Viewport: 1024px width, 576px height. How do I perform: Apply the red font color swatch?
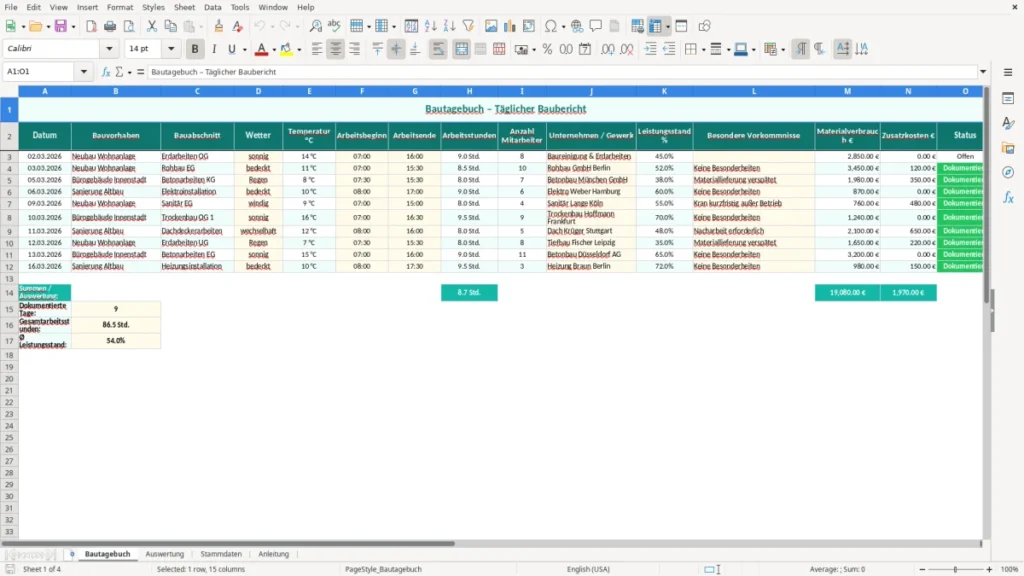261,49
